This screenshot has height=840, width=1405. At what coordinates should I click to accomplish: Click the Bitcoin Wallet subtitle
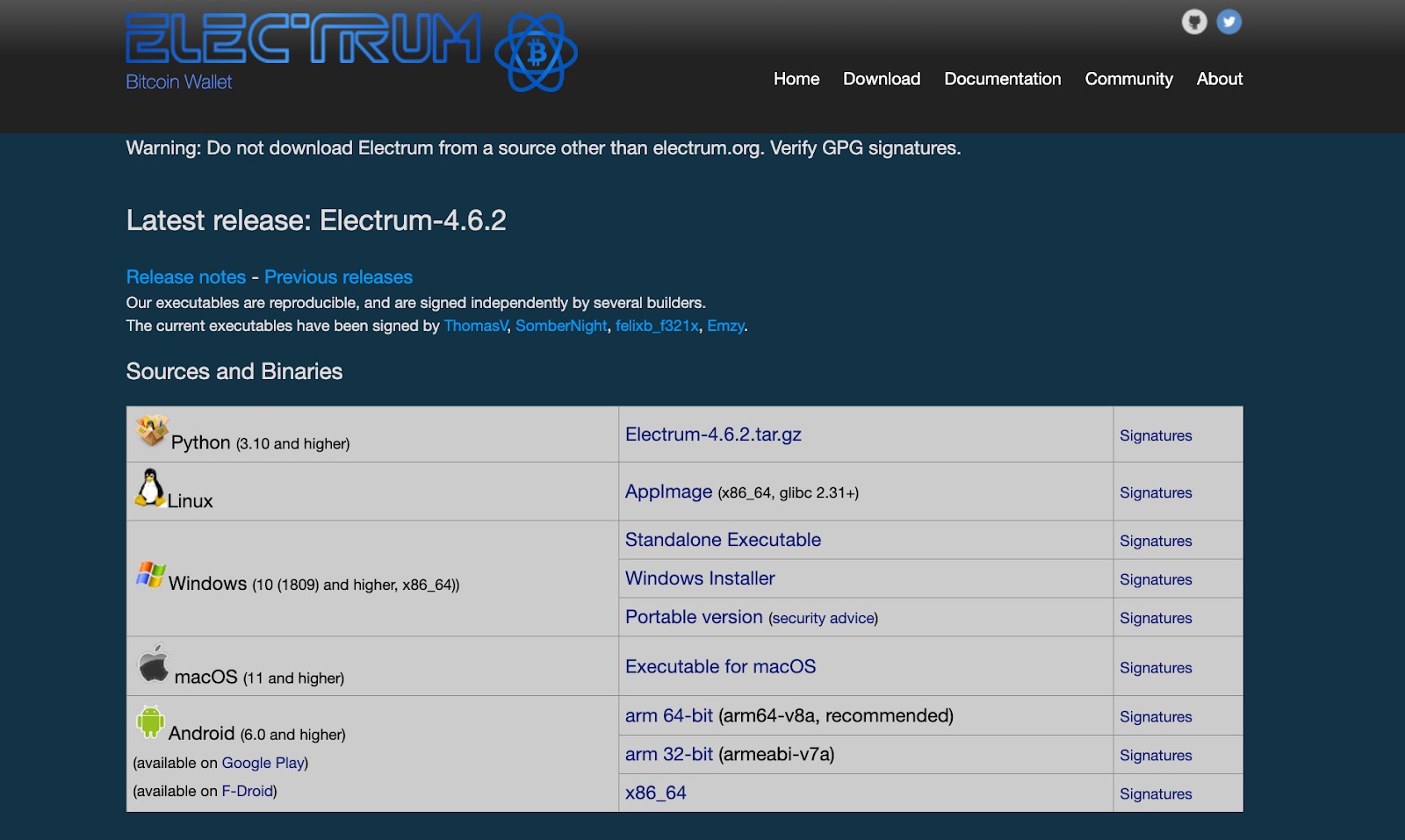point(179,82)
